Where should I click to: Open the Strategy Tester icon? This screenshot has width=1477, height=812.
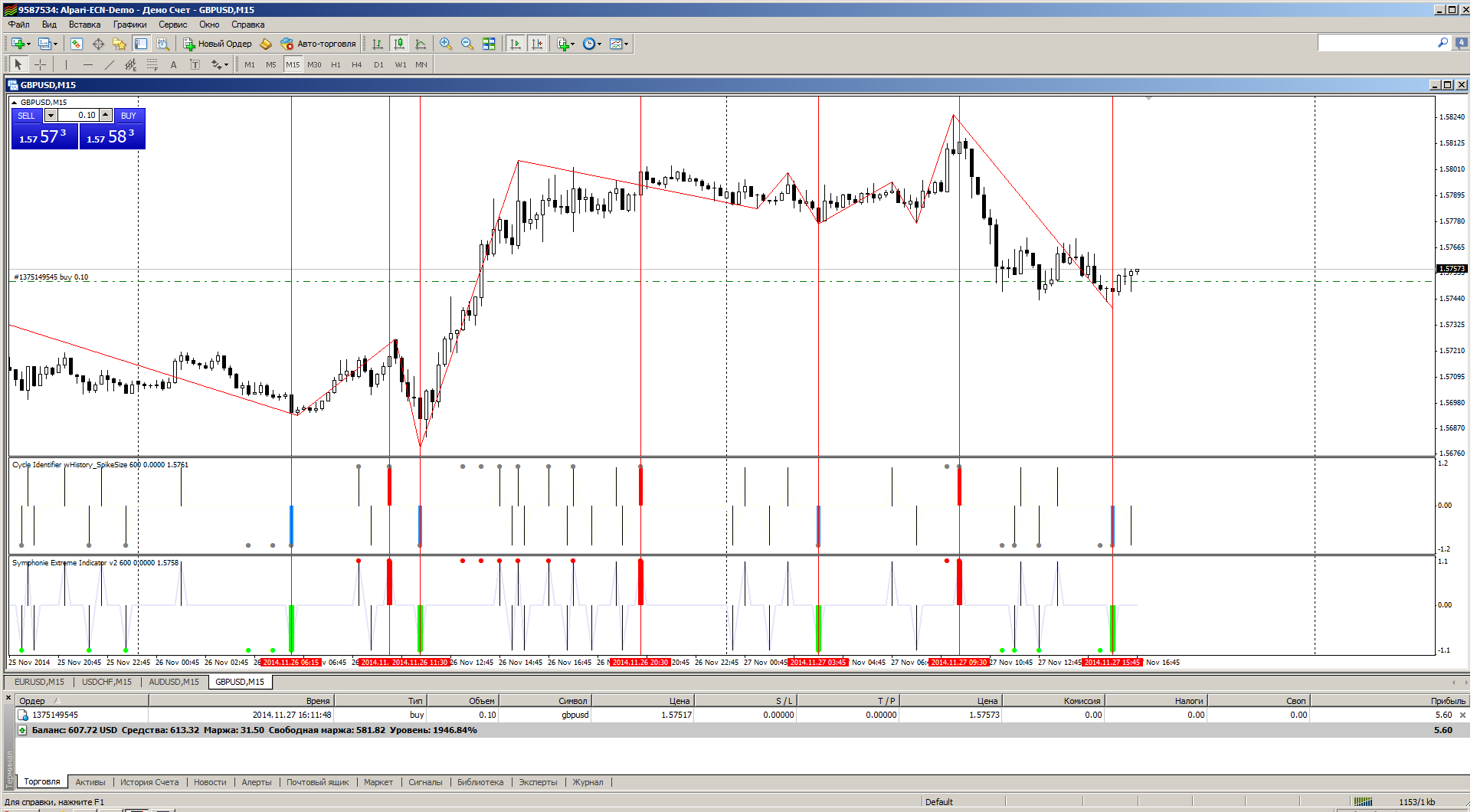(162, 44)
